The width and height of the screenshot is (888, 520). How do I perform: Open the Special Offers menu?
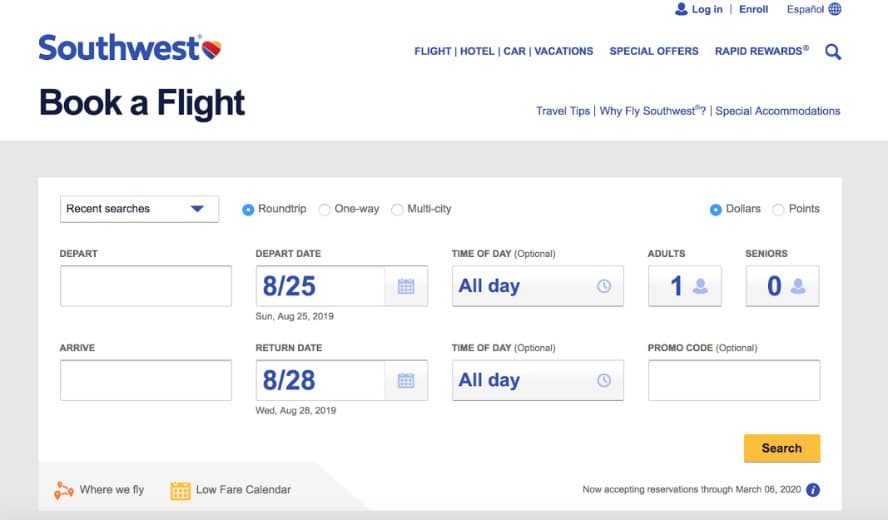pyautogui.click(x=654, y=51)
